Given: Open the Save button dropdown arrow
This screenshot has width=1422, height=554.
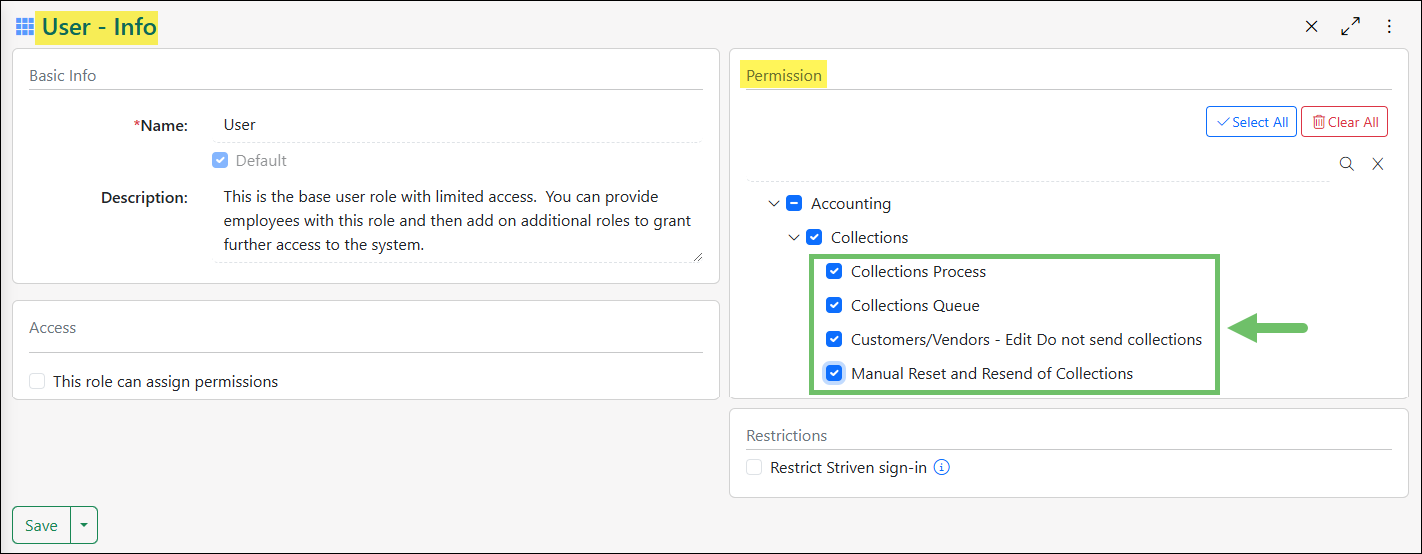Looking at the screenshot, I should point(84,525).
